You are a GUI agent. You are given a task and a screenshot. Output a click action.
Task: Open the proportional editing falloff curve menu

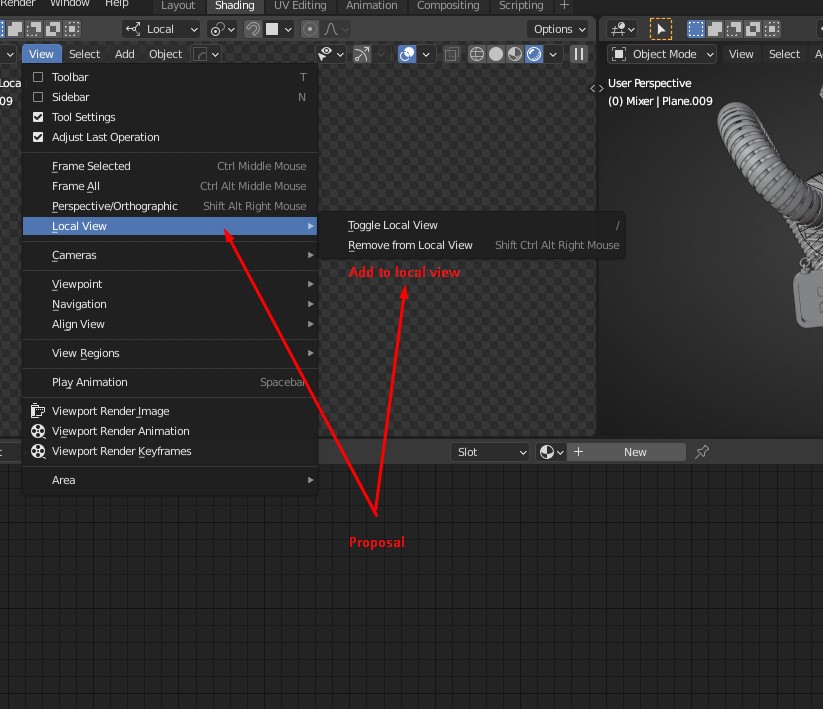[336, 29]
